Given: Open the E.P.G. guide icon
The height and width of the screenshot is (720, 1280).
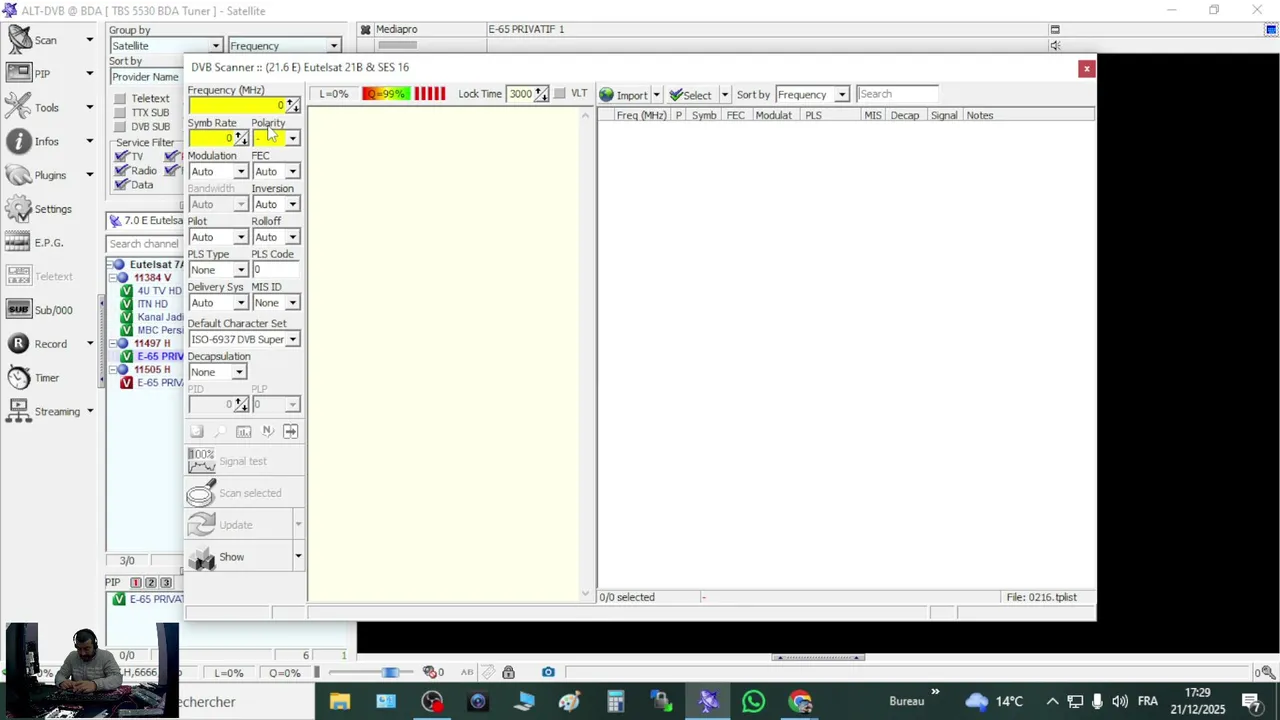Looking at the screenshot, I should click(19, 242).
